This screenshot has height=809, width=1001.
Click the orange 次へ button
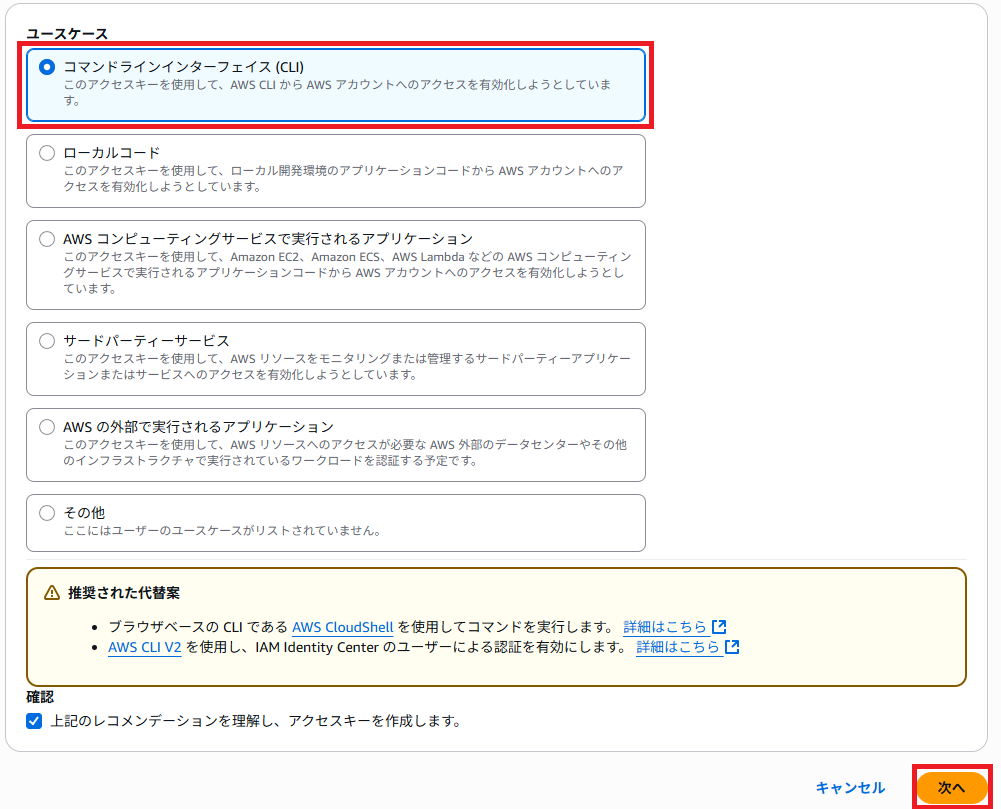click(951, 788)
